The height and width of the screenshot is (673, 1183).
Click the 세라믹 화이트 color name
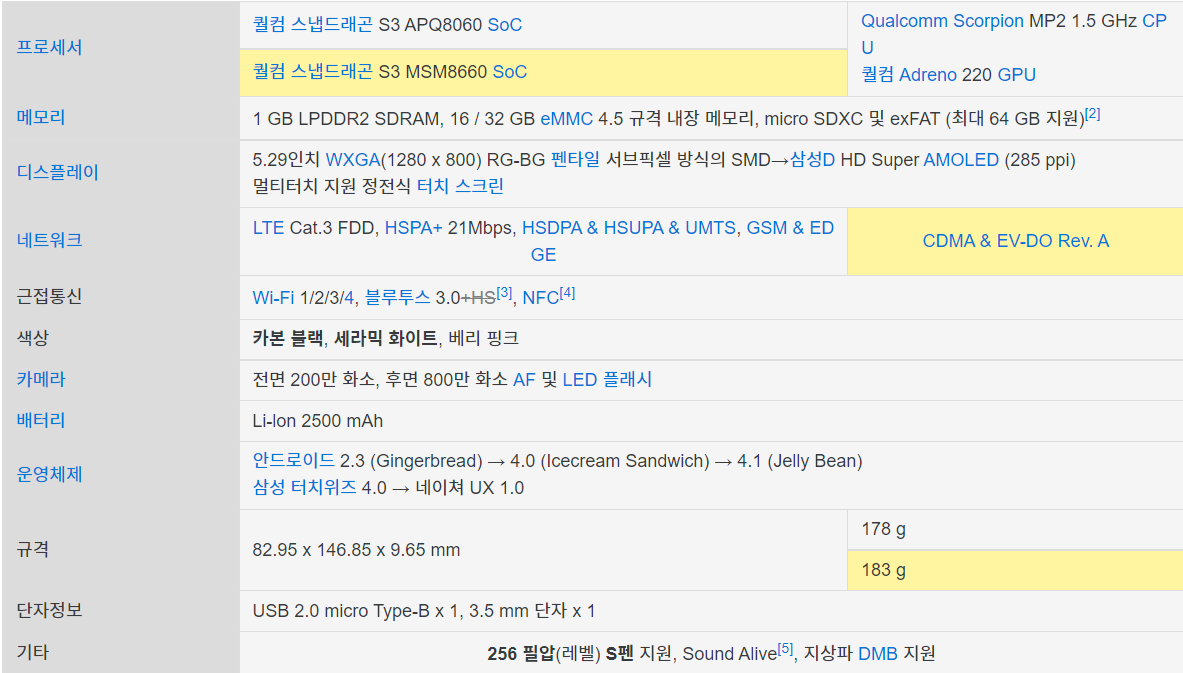[386, 339]
